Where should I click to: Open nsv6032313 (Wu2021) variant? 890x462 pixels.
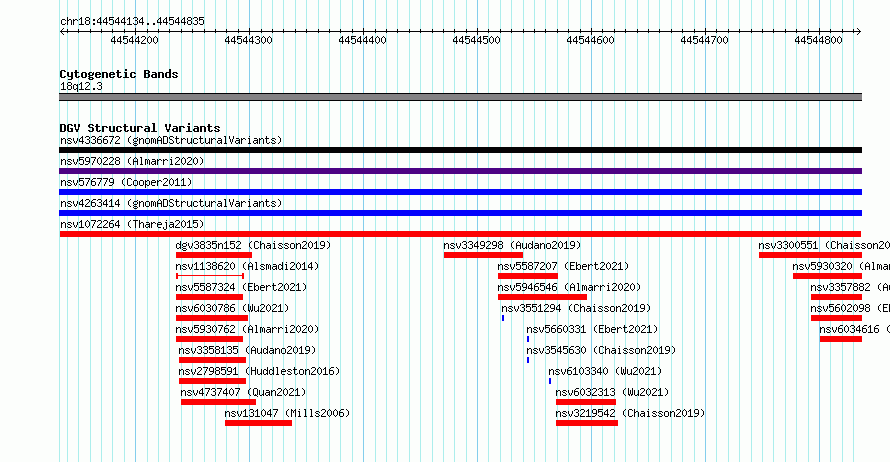[612, 392]
